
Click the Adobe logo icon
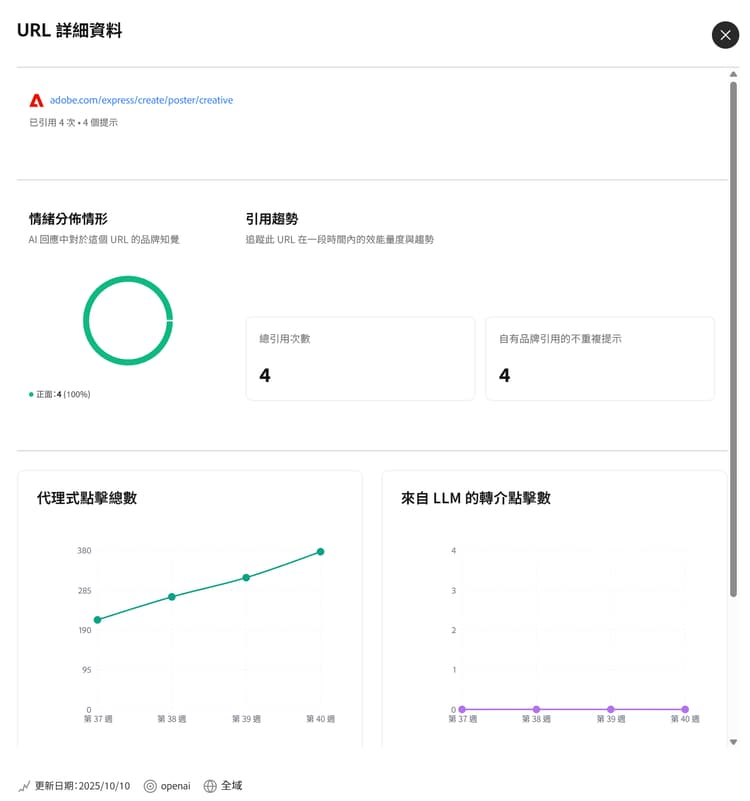tap(36, 101)
